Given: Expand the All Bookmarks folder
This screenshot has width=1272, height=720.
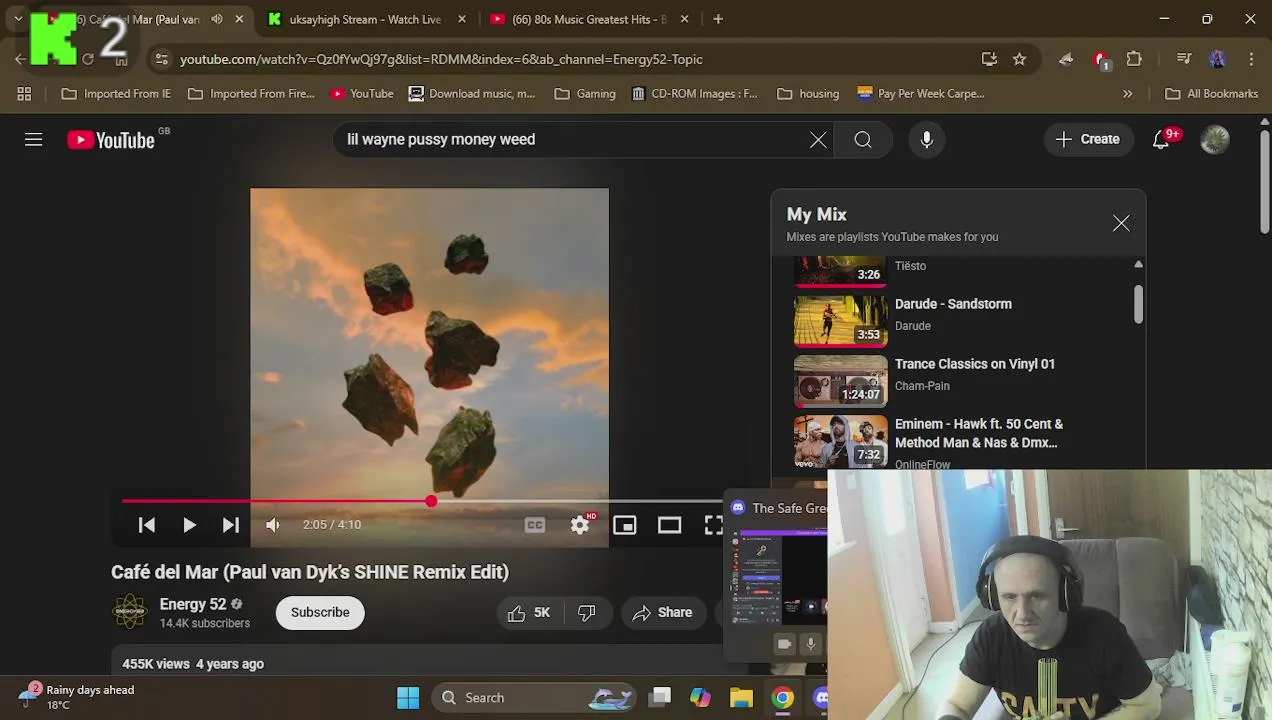Looking at the screenshot, I should tap(1211, 94).
